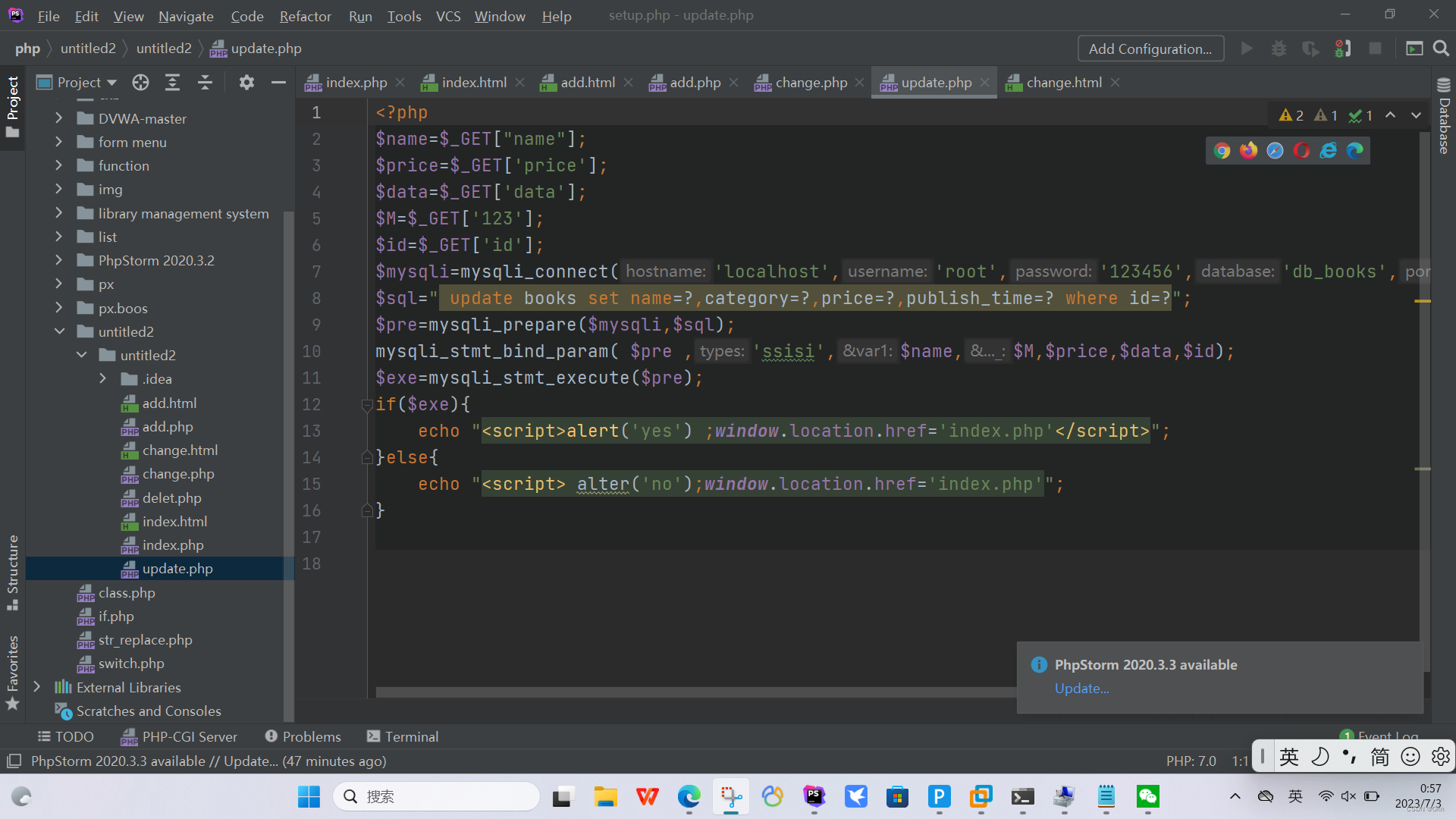Open file in Firefox browser icon
1456x819 pixels.
1248,151
